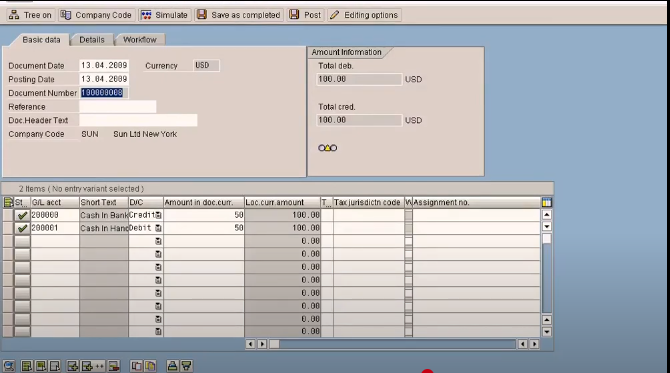Click the insert single row icon
The width and height of the screenshot is (670, 373).
[x=73, y=366]
